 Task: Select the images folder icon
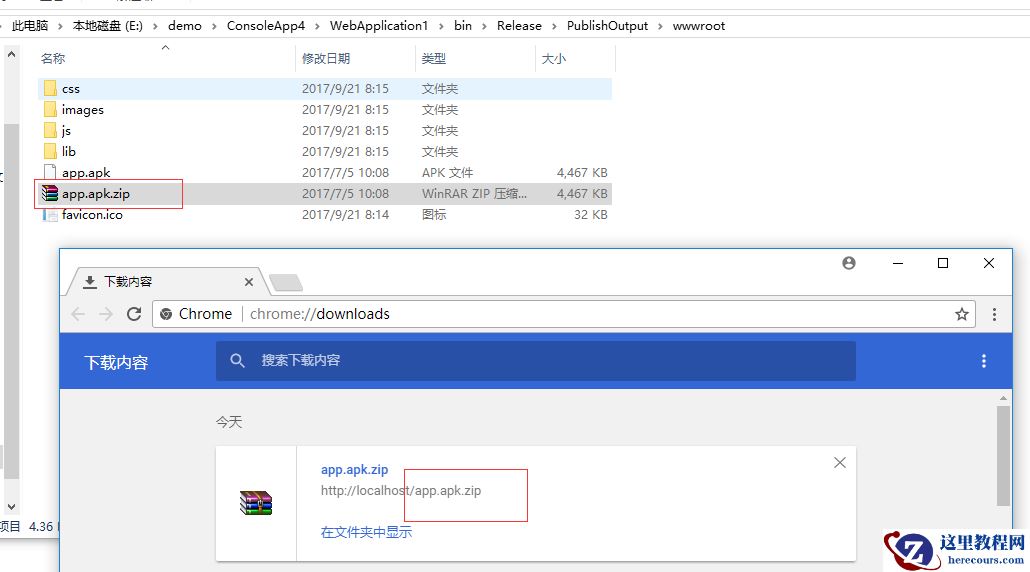(50, 109)
